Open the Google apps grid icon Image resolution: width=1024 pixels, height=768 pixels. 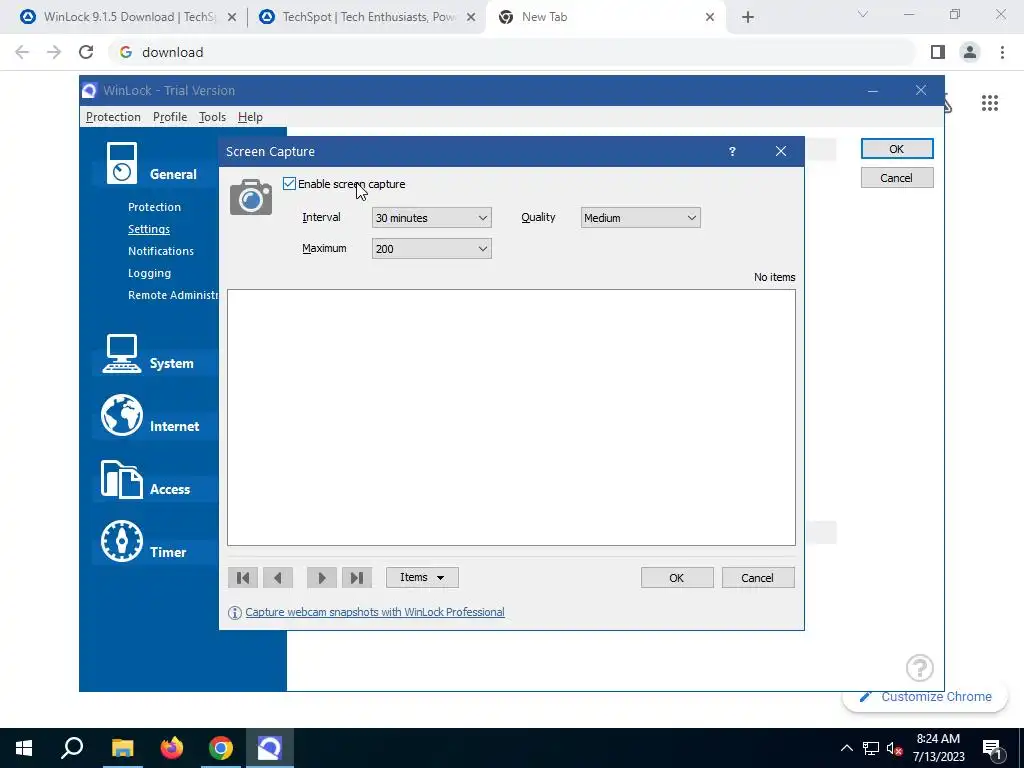pyautogui.click(x=989, y=103)
